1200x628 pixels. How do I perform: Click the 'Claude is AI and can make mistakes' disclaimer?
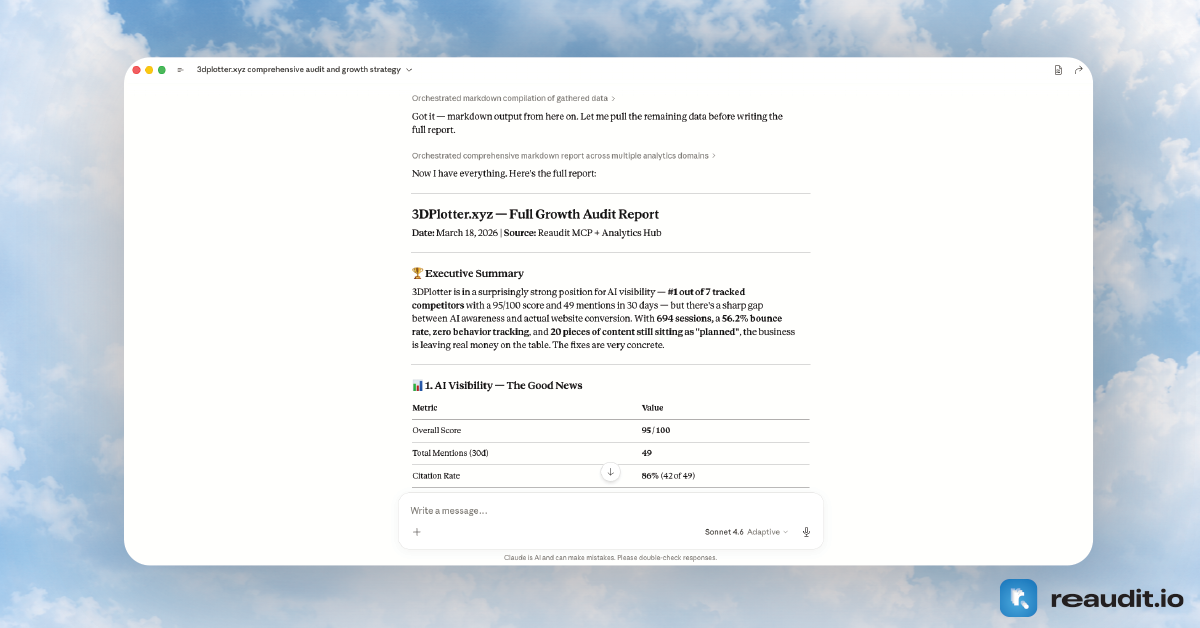610,558
